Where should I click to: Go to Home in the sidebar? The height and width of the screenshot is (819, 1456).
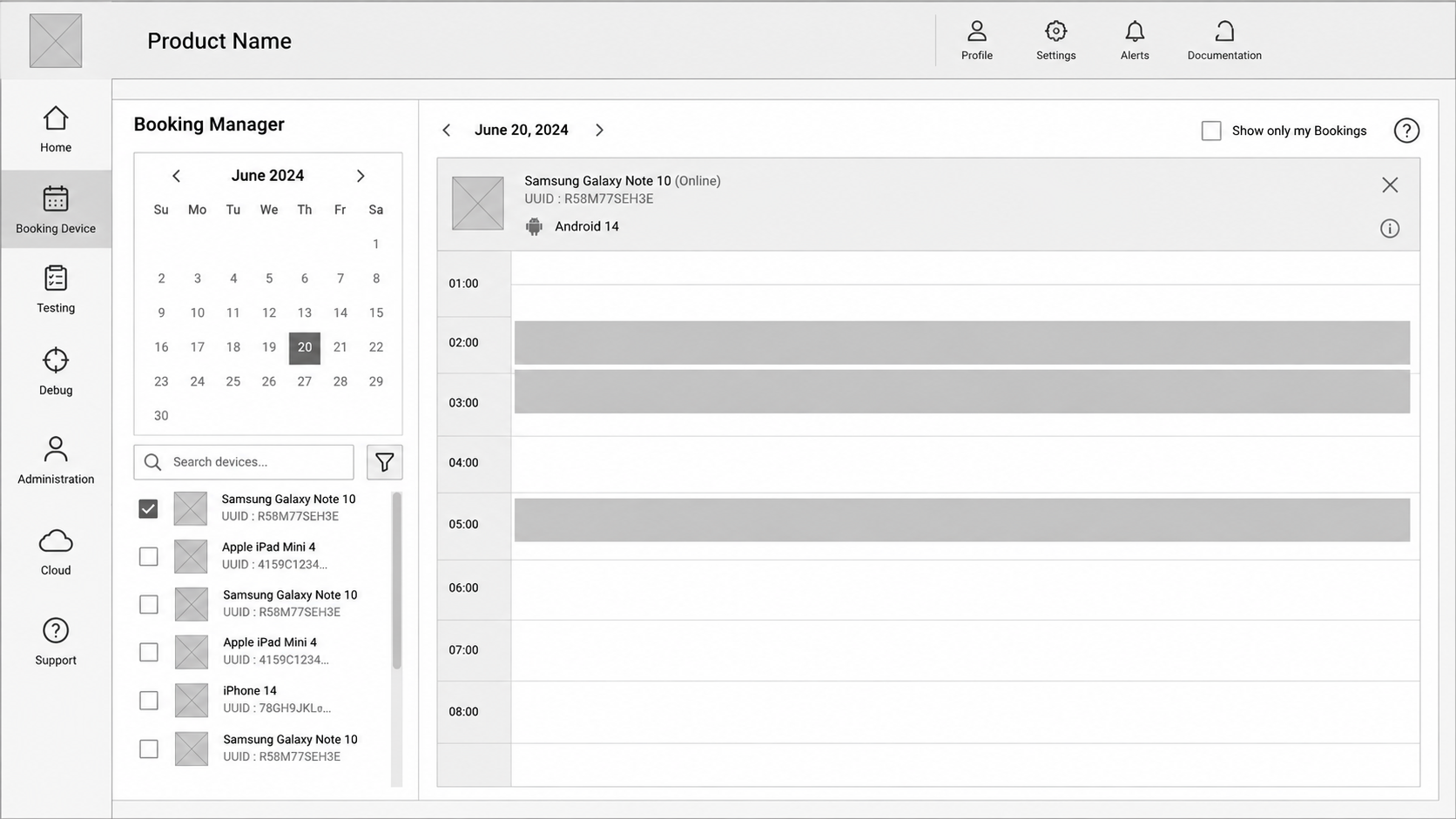[56, 130]
